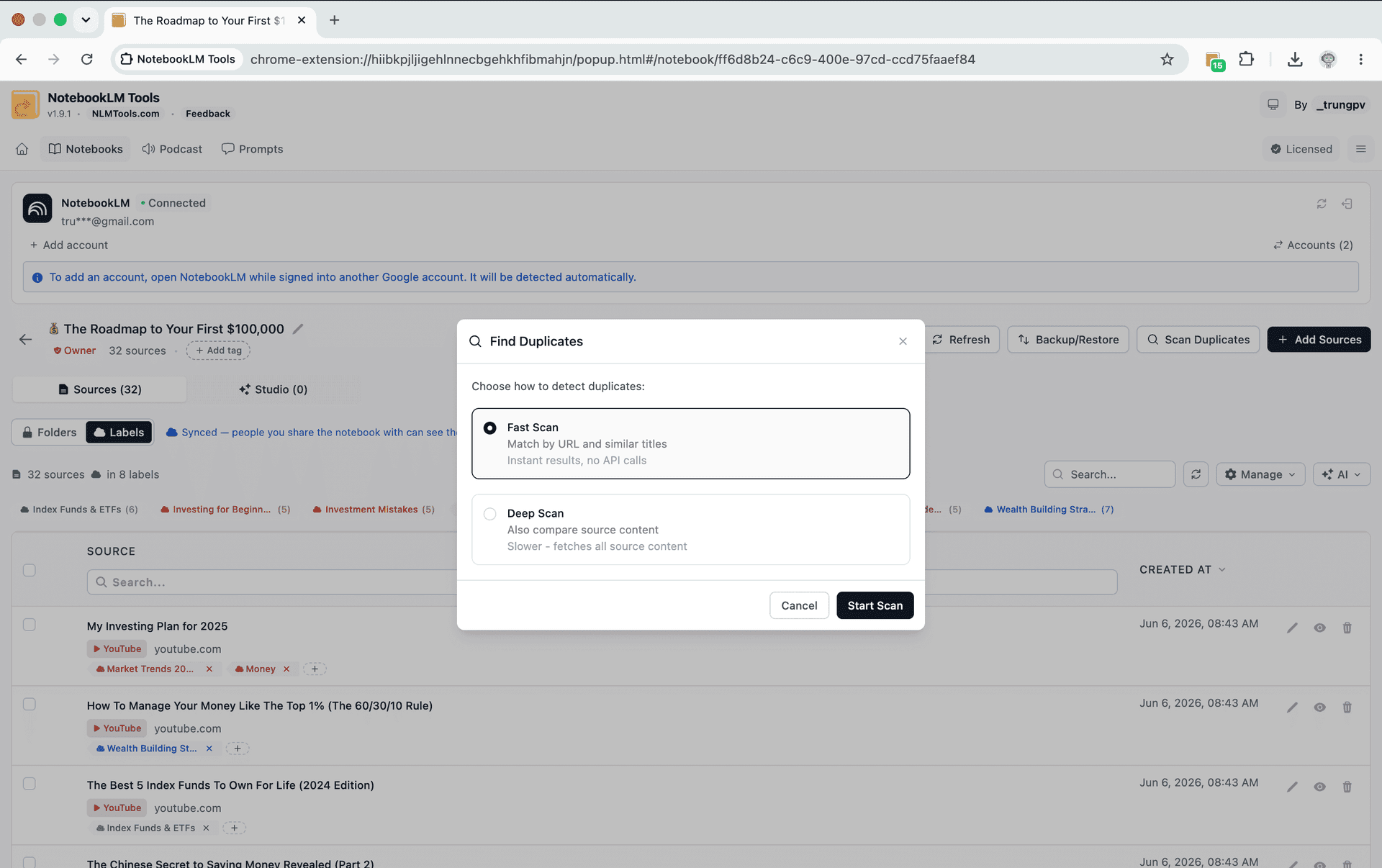Filter by Investment Mistakes label
The width and height of the screenshot is (1382, 868).
(x=374, y=509)
